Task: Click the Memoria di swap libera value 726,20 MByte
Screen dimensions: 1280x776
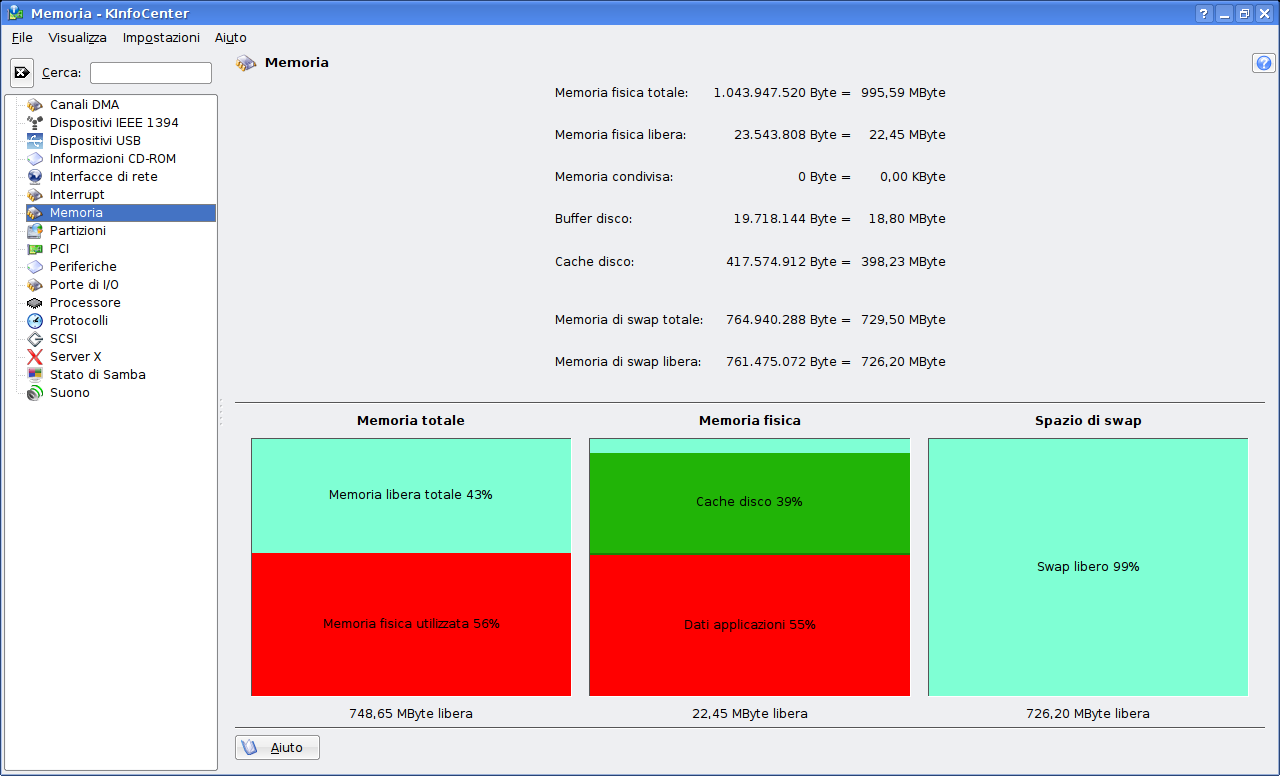Action: click(903, 362)
